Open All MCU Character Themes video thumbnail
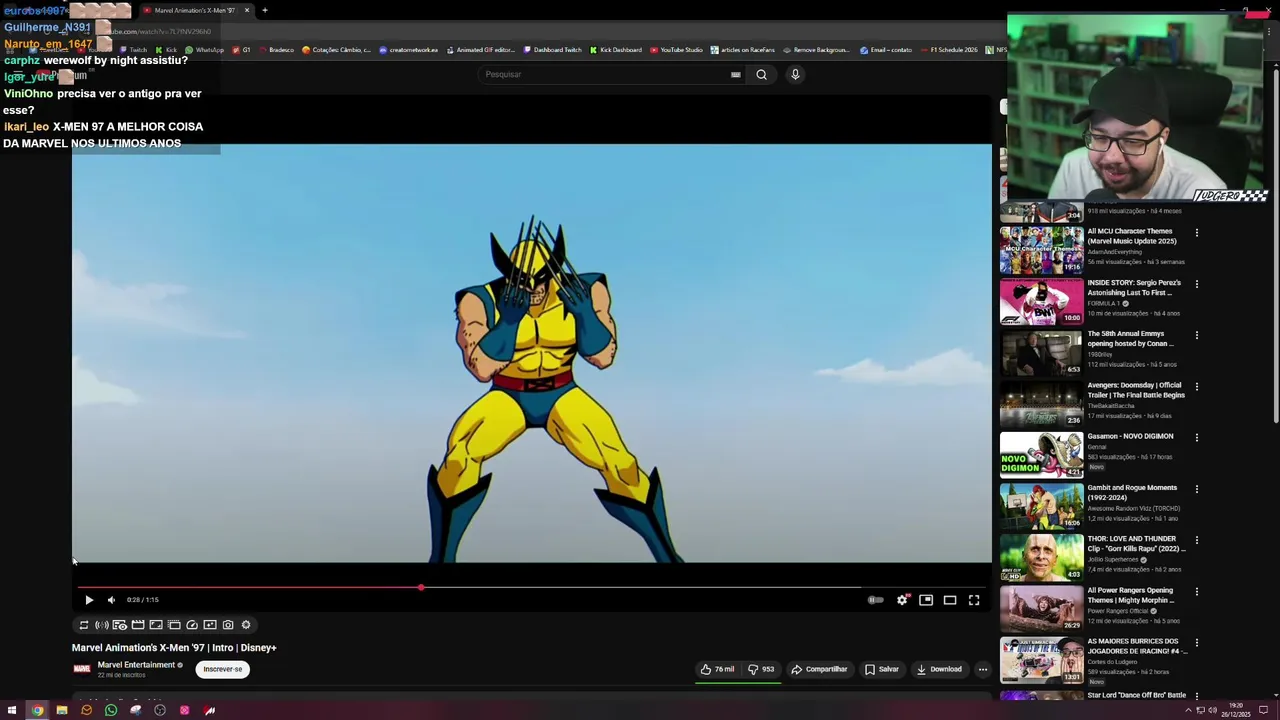Screen dimensions: 1280x720 point(1041,250)
